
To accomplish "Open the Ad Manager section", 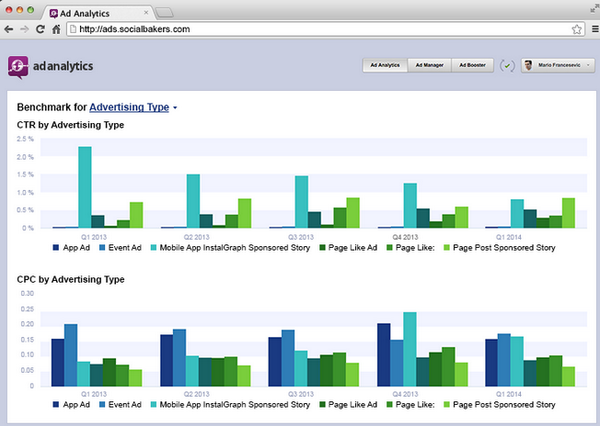I will click(430, 65).
